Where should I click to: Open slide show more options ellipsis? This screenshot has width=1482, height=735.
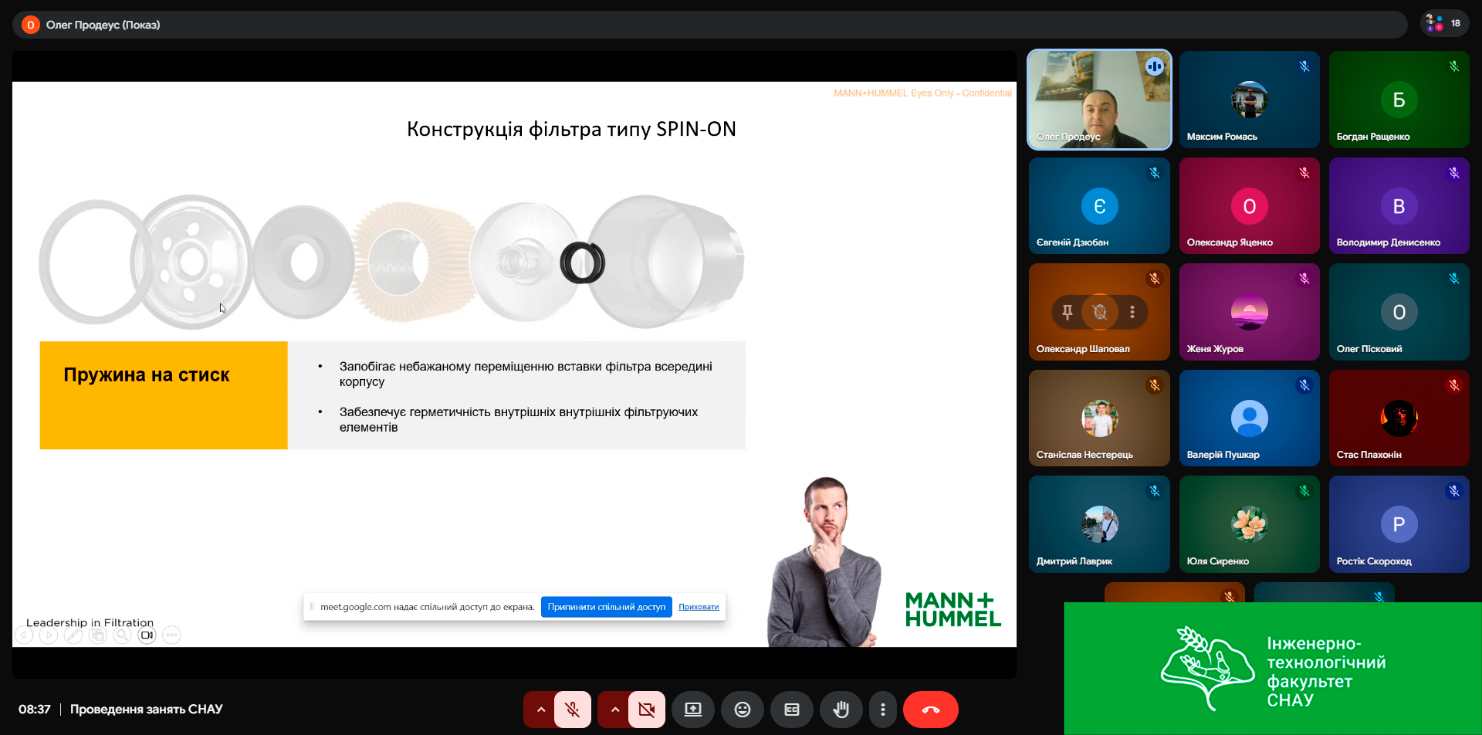(x=171, y=634)
